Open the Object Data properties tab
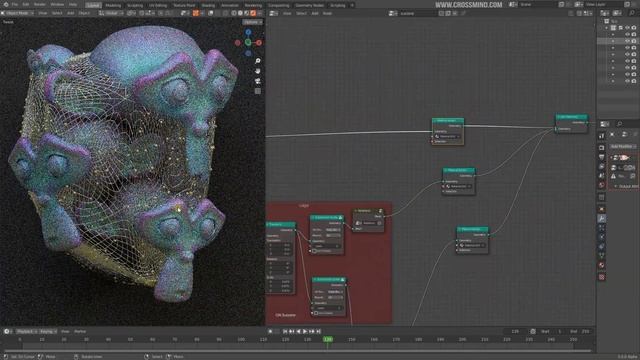The width and height of the screenshot is (640, 360). click(x=602, y=256)
